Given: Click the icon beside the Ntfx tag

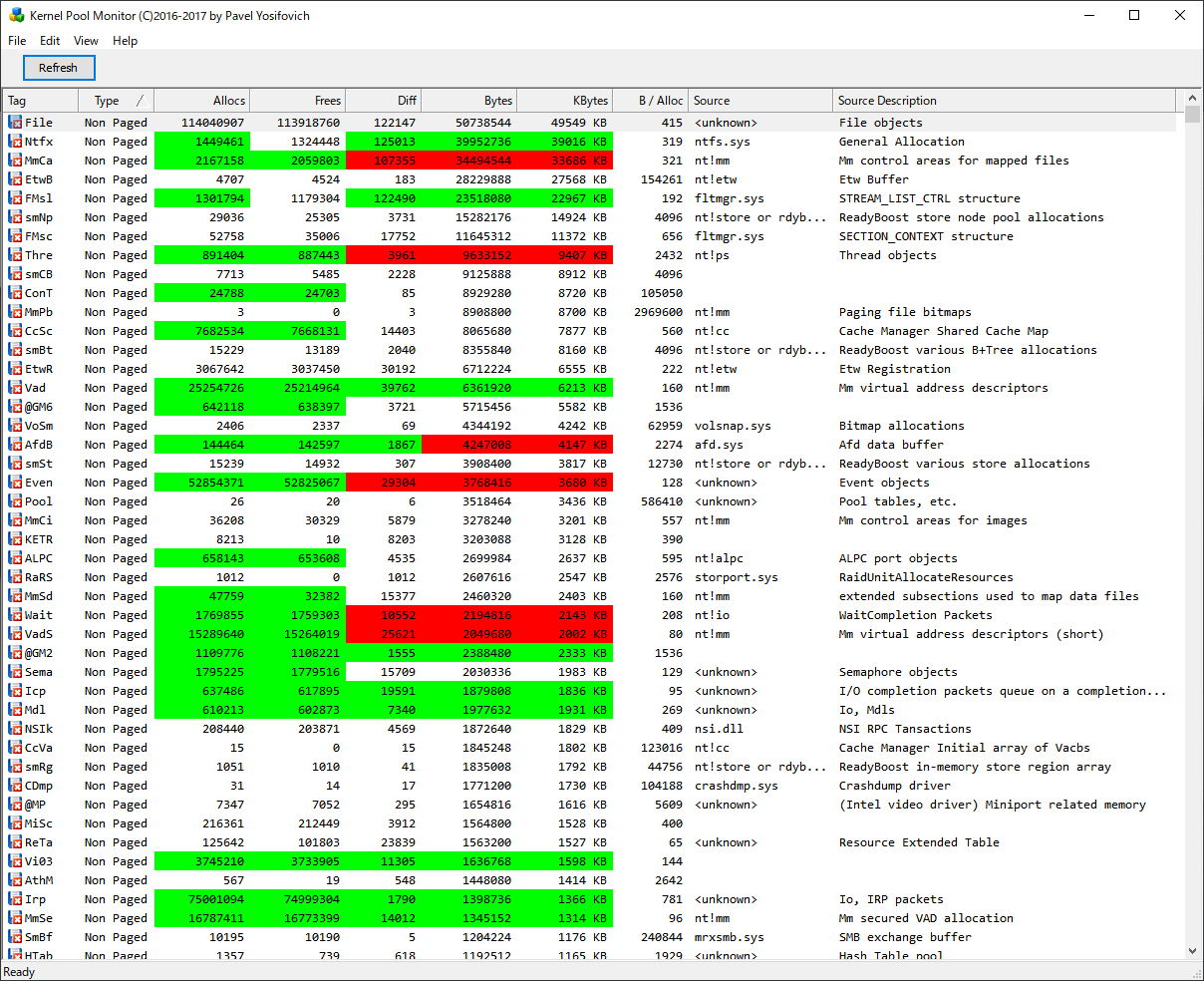Looking at the screenshot, I should coord(15,142).
